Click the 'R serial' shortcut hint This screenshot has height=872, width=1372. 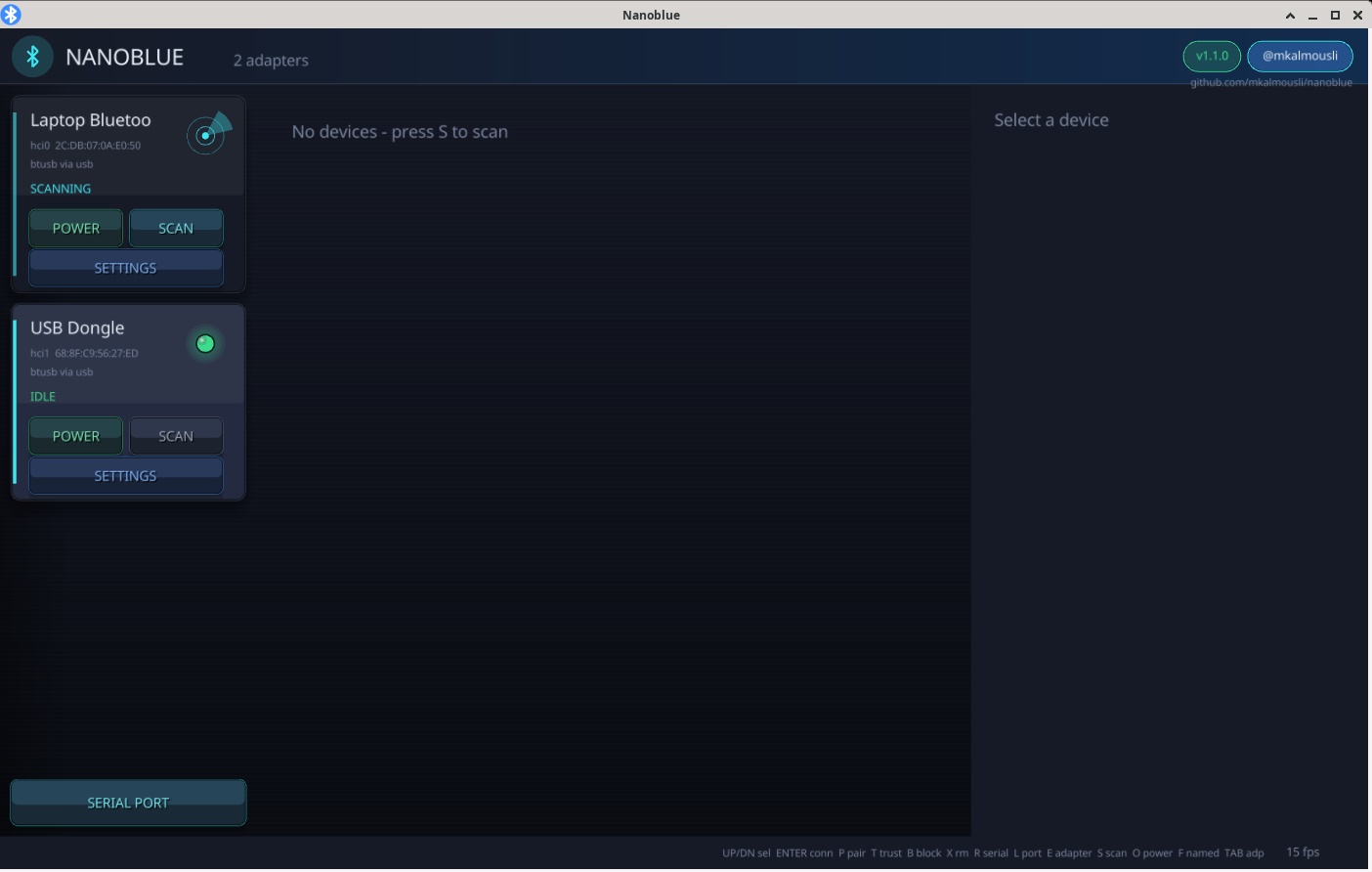click(x=991, y=853)
